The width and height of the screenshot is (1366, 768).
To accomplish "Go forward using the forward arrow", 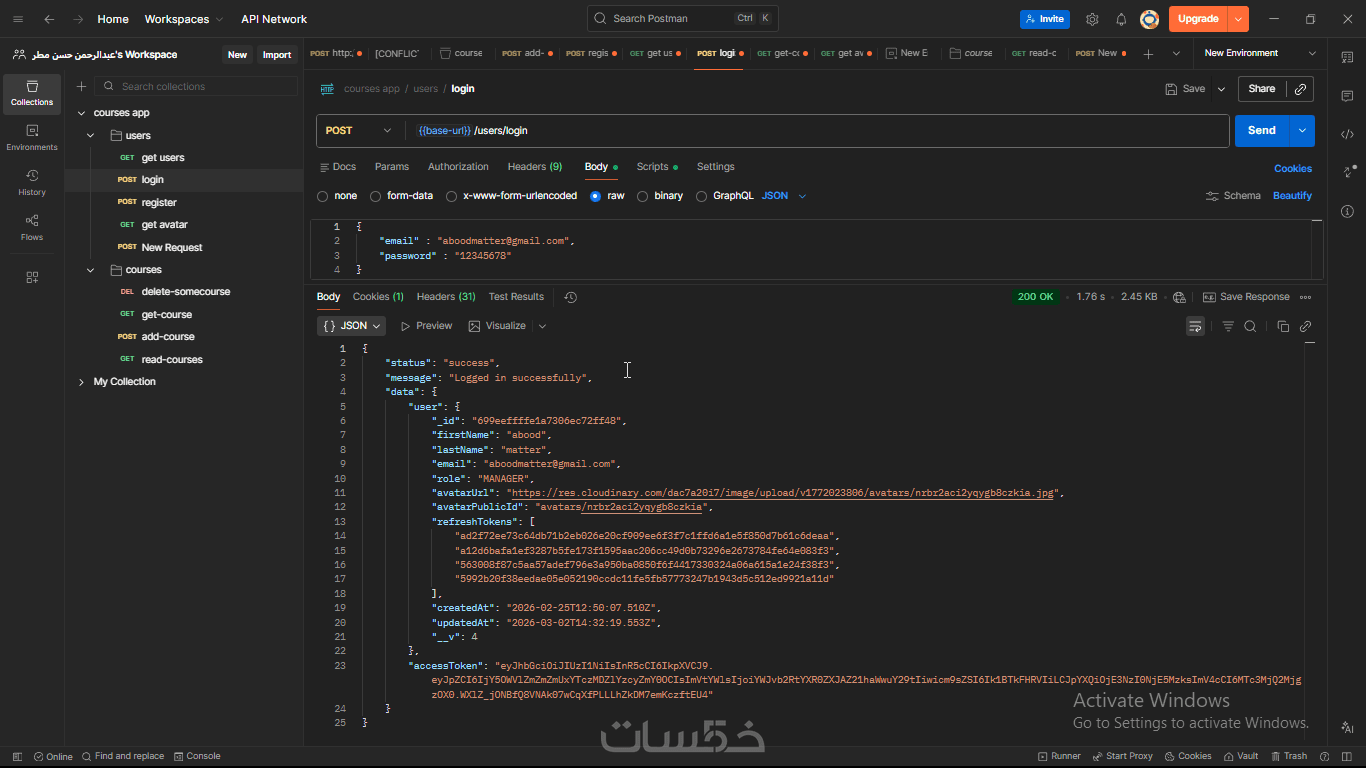I will click(x=78, y=19).
